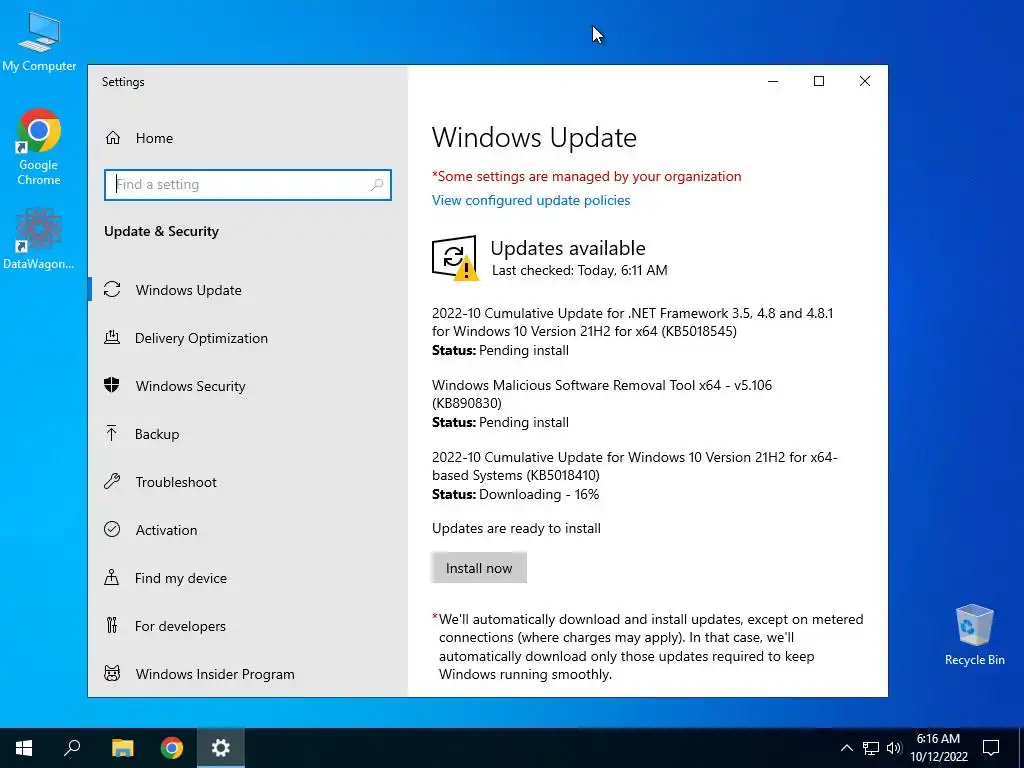
Task: Click the Install now button
Action: 479,568
